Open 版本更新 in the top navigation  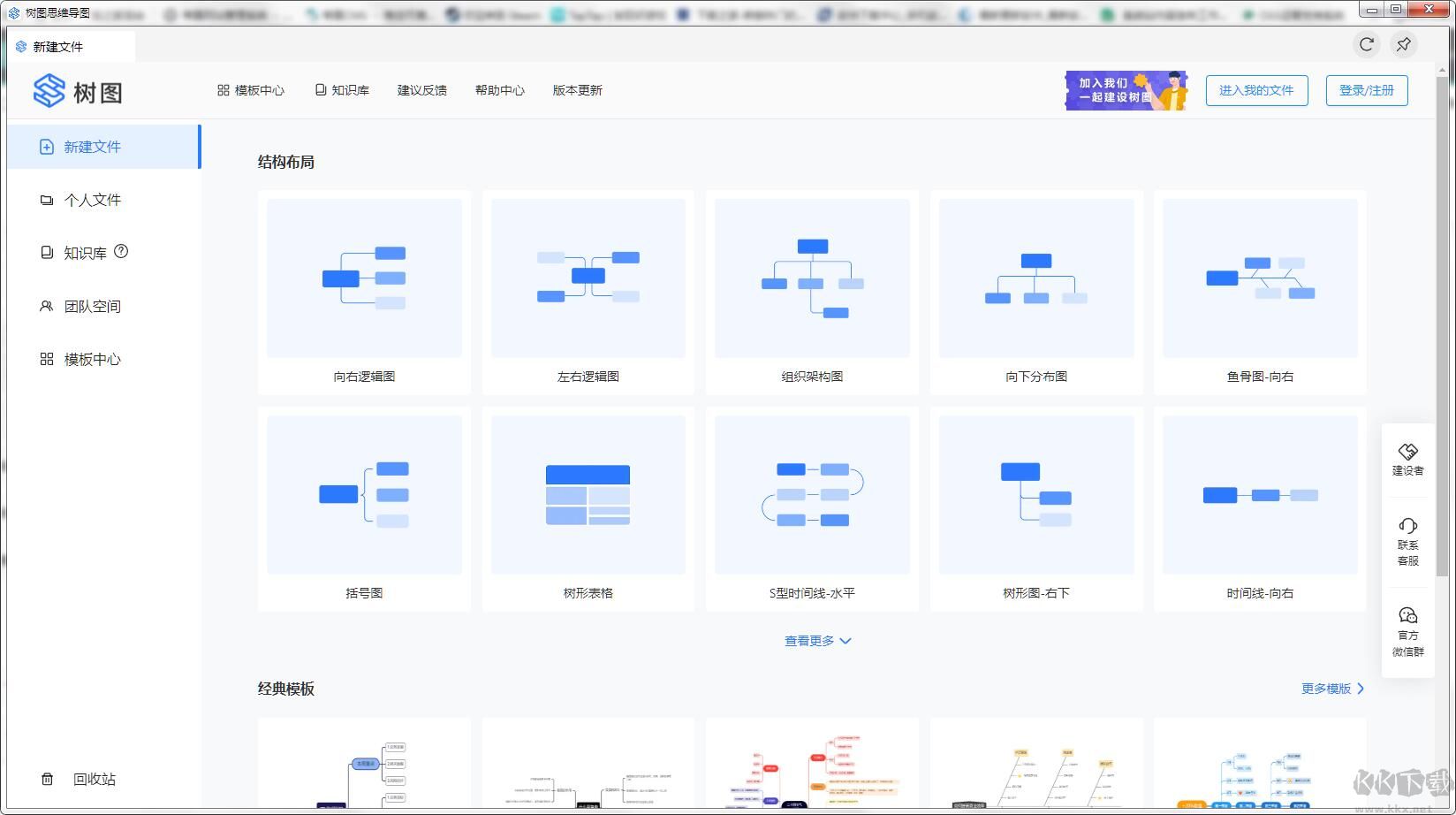[x=578, y=90]
